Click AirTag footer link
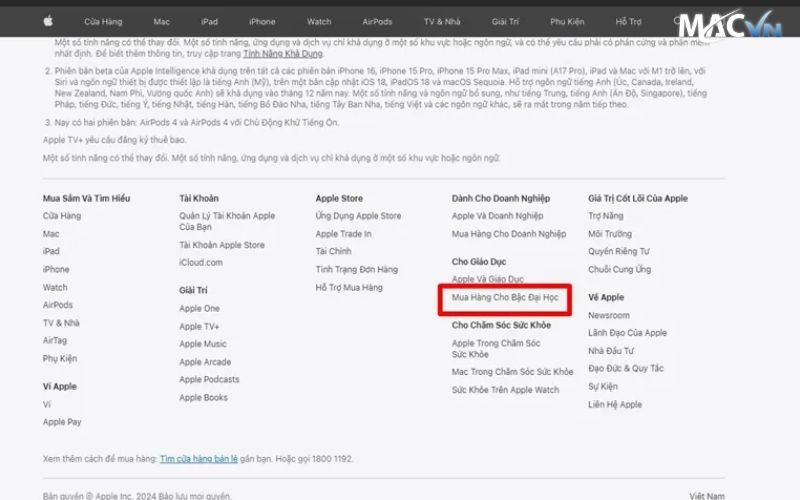 click(x=55, y=340)
